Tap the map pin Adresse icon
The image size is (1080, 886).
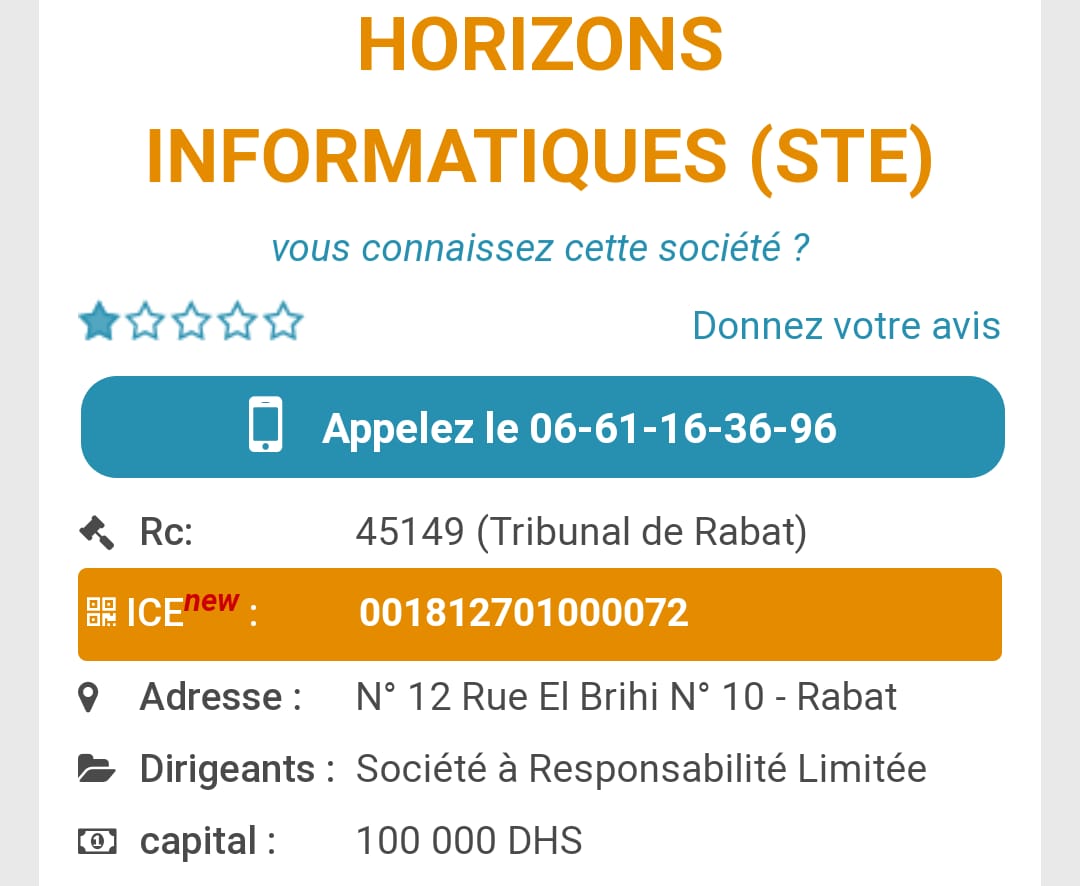90,697
